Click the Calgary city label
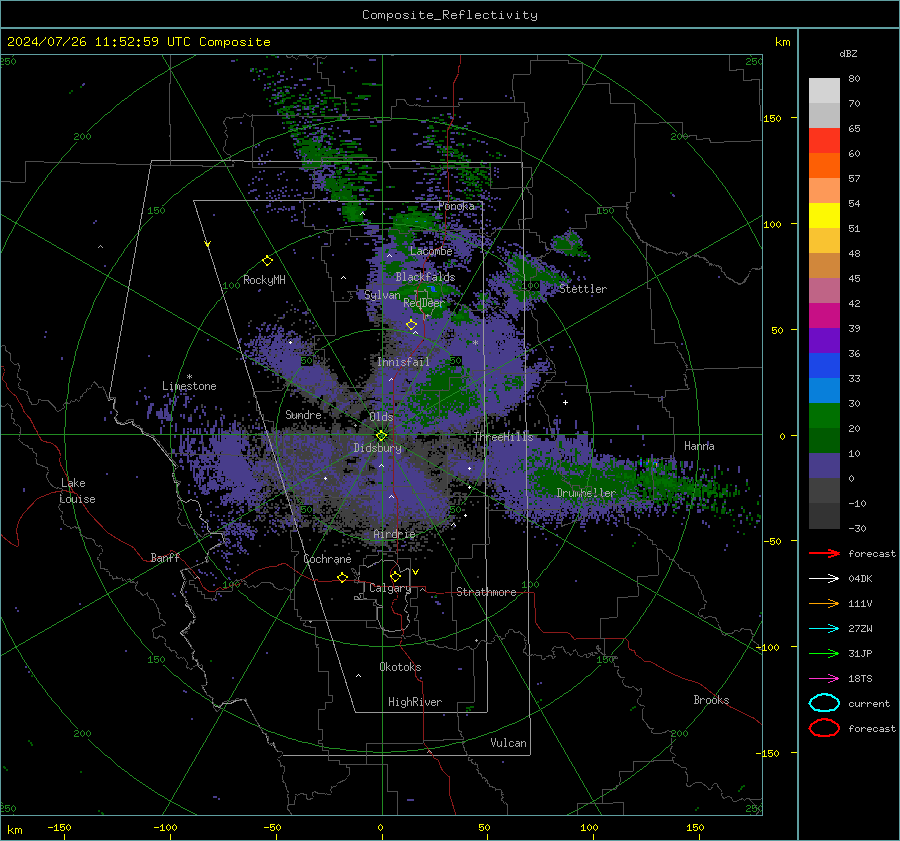This screenshot has width=900, height=841. point(390,588)
